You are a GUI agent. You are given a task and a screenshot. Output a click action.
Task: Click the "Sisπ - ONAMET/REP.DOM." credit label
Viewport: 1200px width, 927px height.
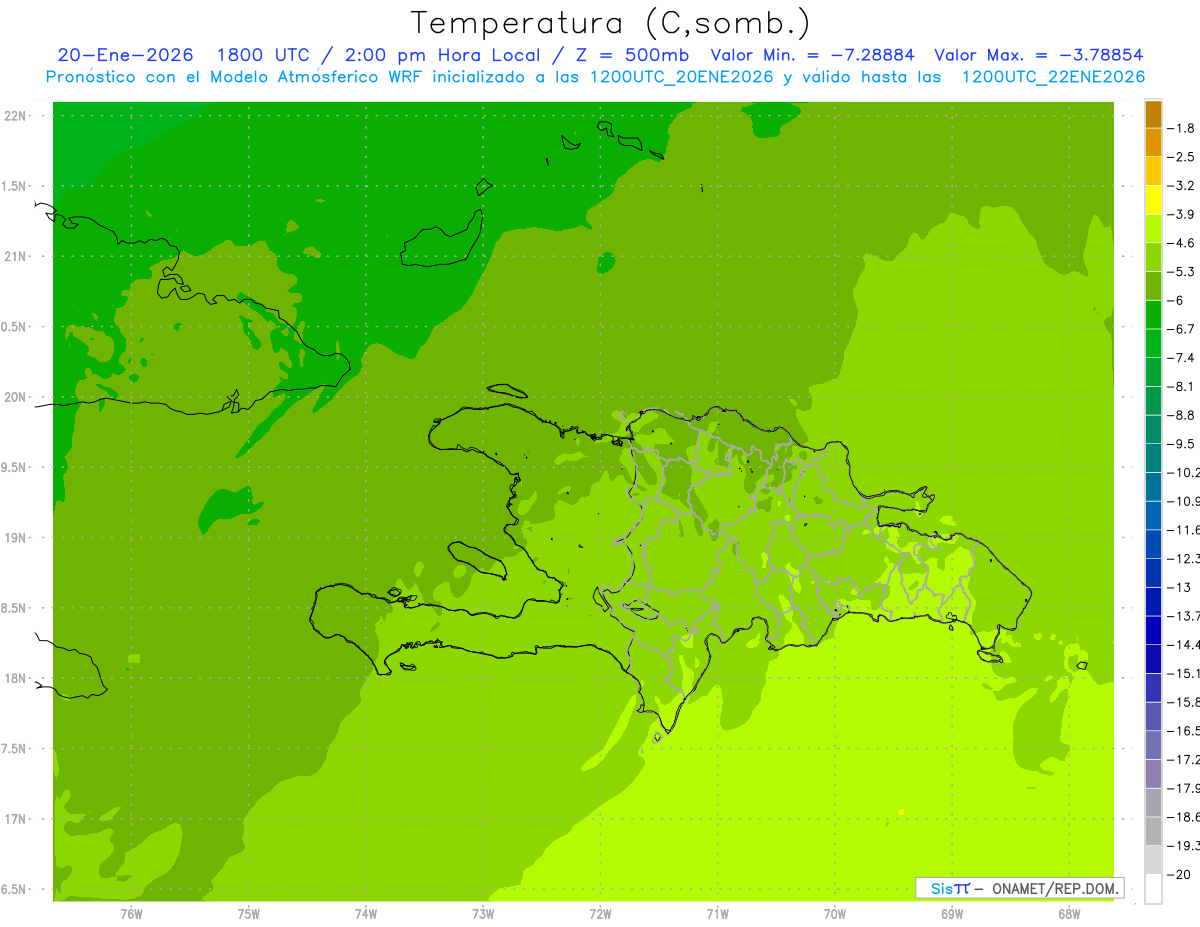point(1020,888)
